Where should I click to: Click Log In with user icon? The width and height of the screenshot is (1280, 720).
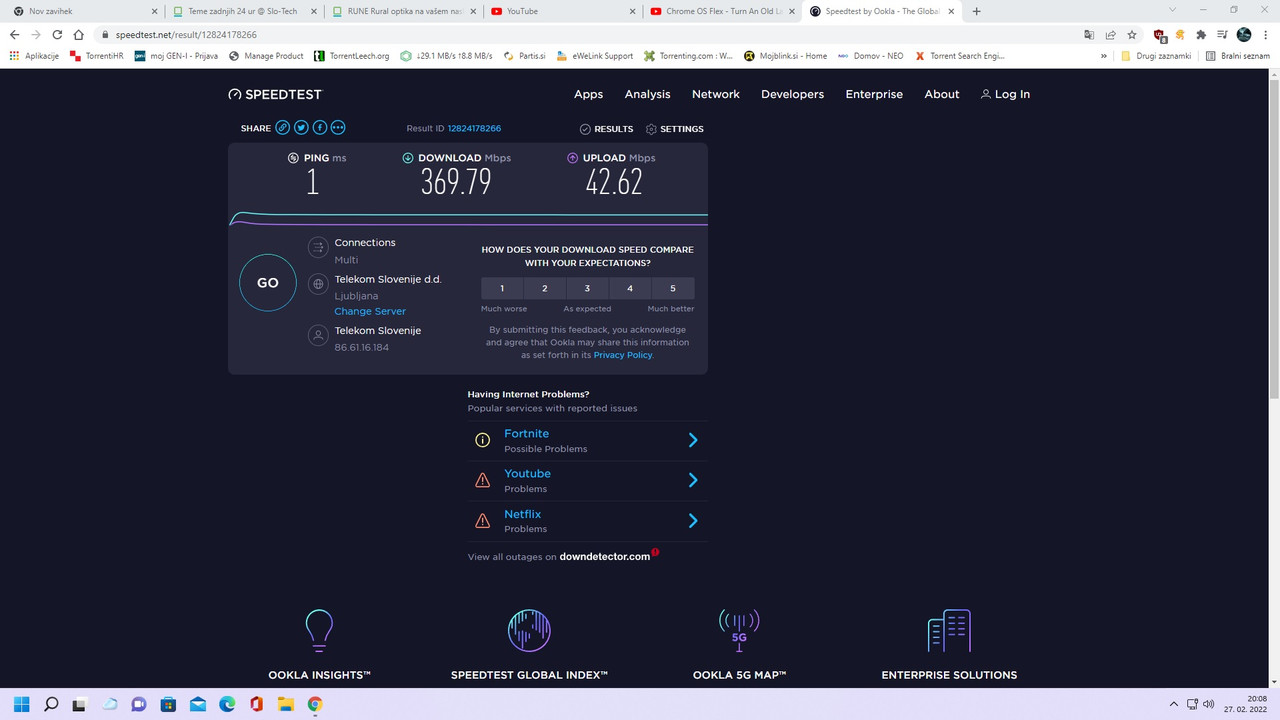(1005, 94)
